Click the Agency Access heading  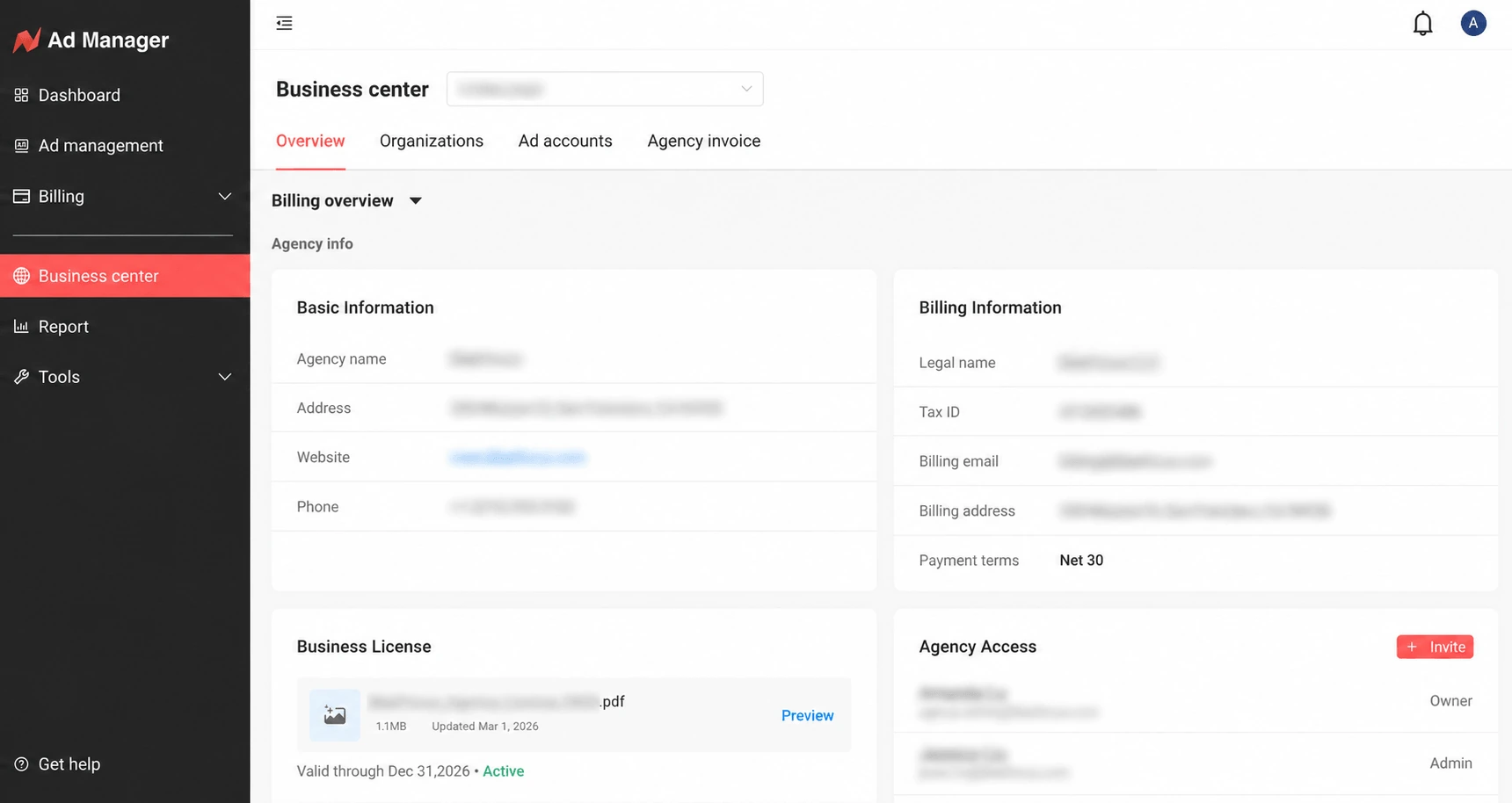[x=978, y=647]
